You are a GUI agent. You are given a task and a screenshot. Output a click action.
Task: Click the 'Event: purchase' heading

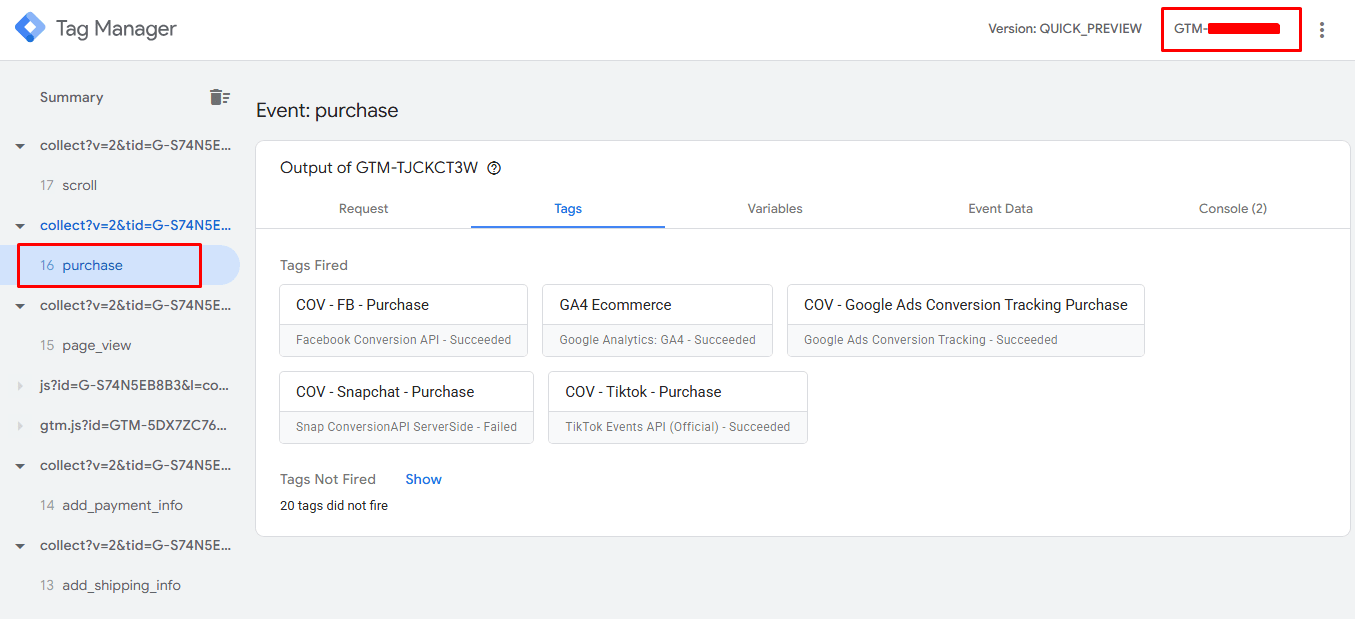click(x=327, y=110)
